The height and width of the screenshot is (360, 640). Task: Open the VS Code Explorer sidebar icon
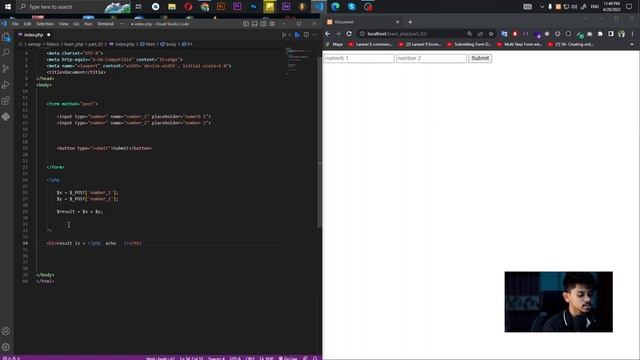pyautogui.click(x=6, y=37)
